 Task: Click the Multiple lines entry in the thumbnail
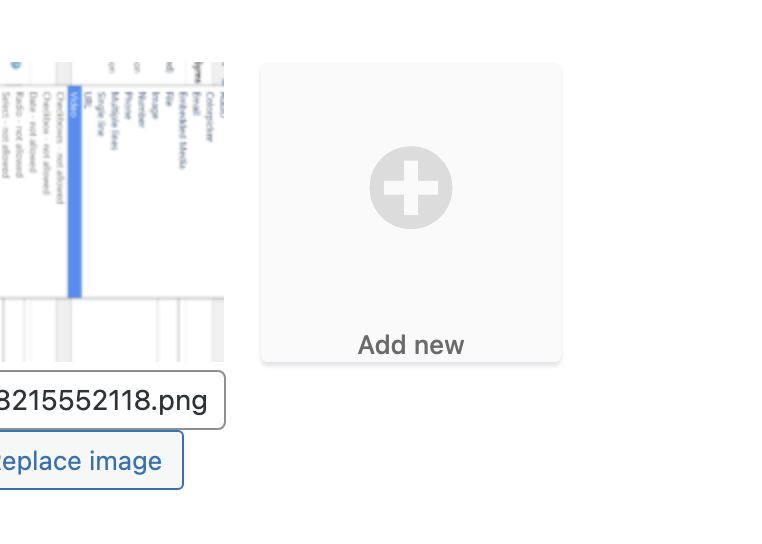(115, 121)
